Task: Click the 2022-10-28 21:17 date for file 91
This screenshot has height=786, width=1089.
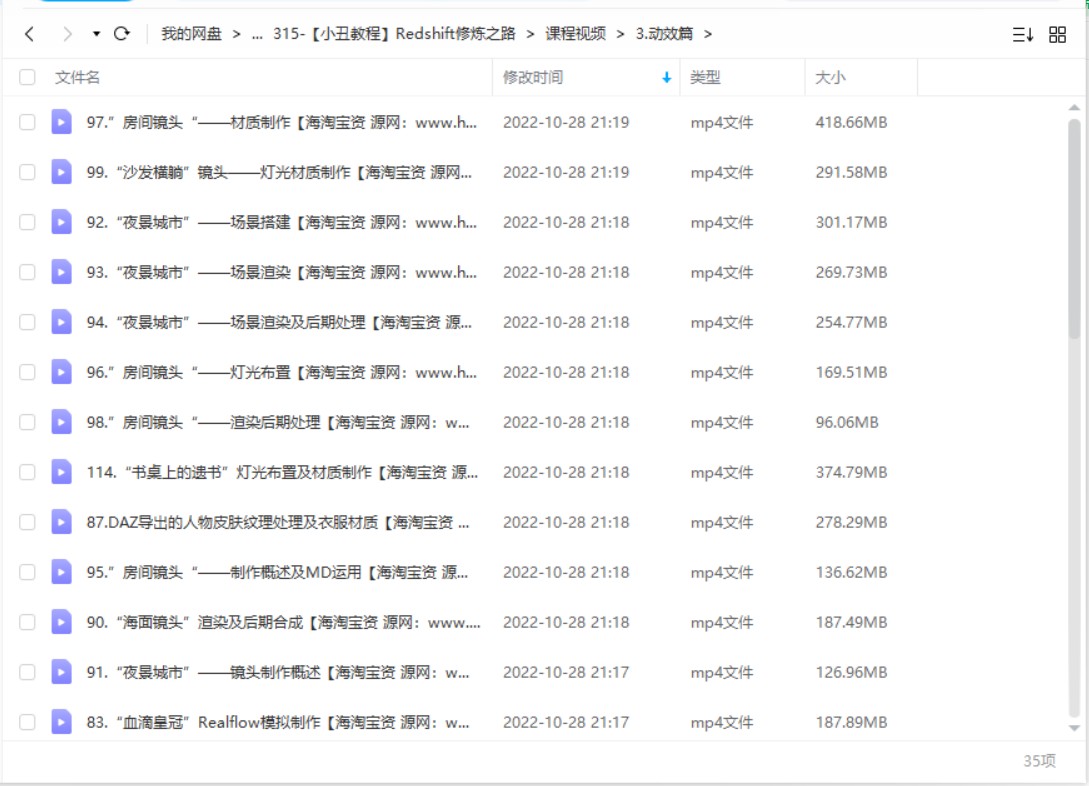Action: pos(566,672)
